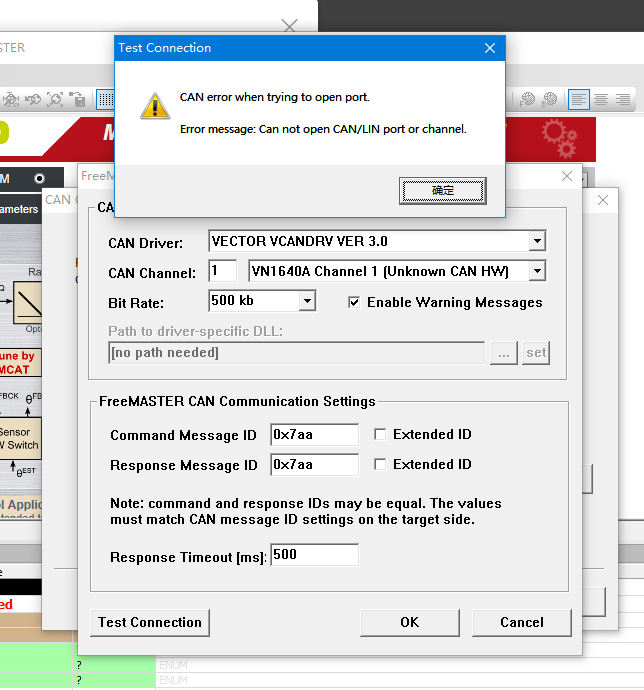Click first ENUM cell in background table
This screenshot has height=690, width=644.
tap(173, 665)
